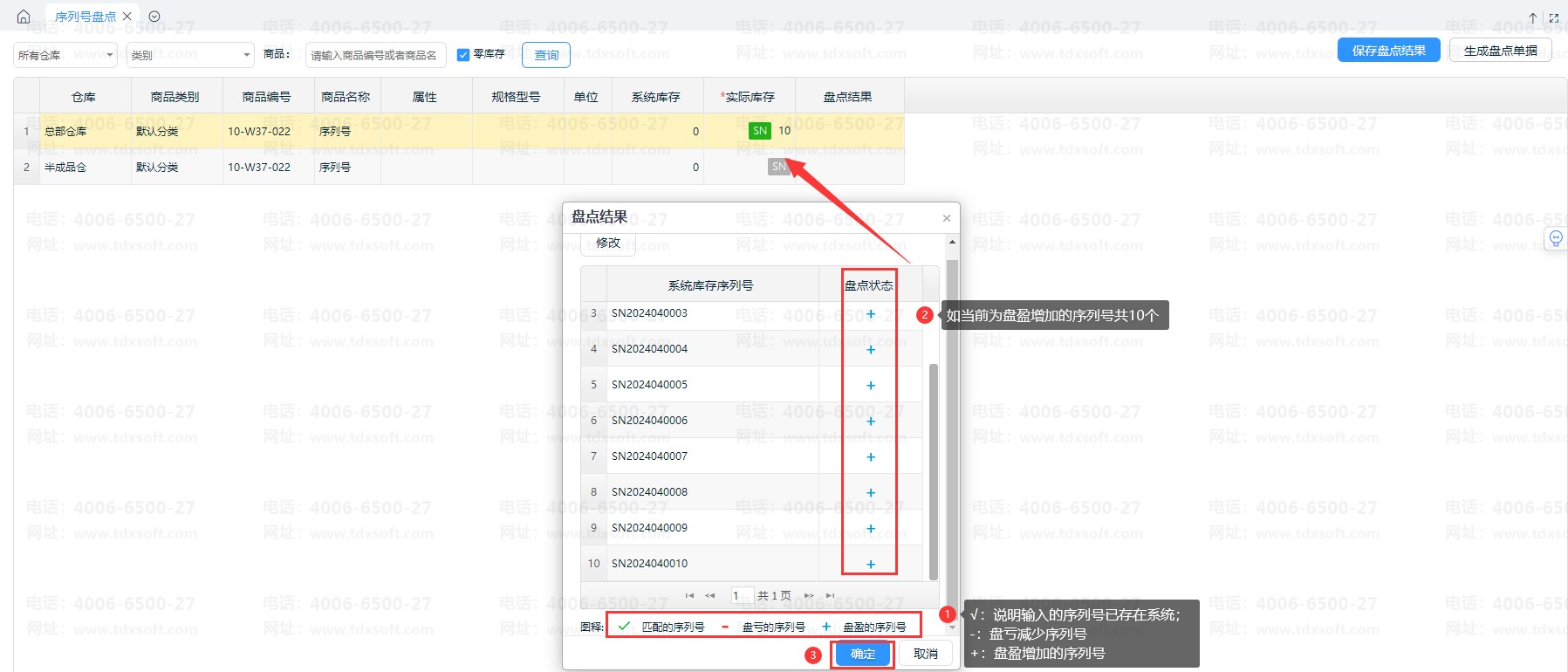1568x672 pixels.
Task: Open the 类别 category dropdown
Action: click(190, 55)
